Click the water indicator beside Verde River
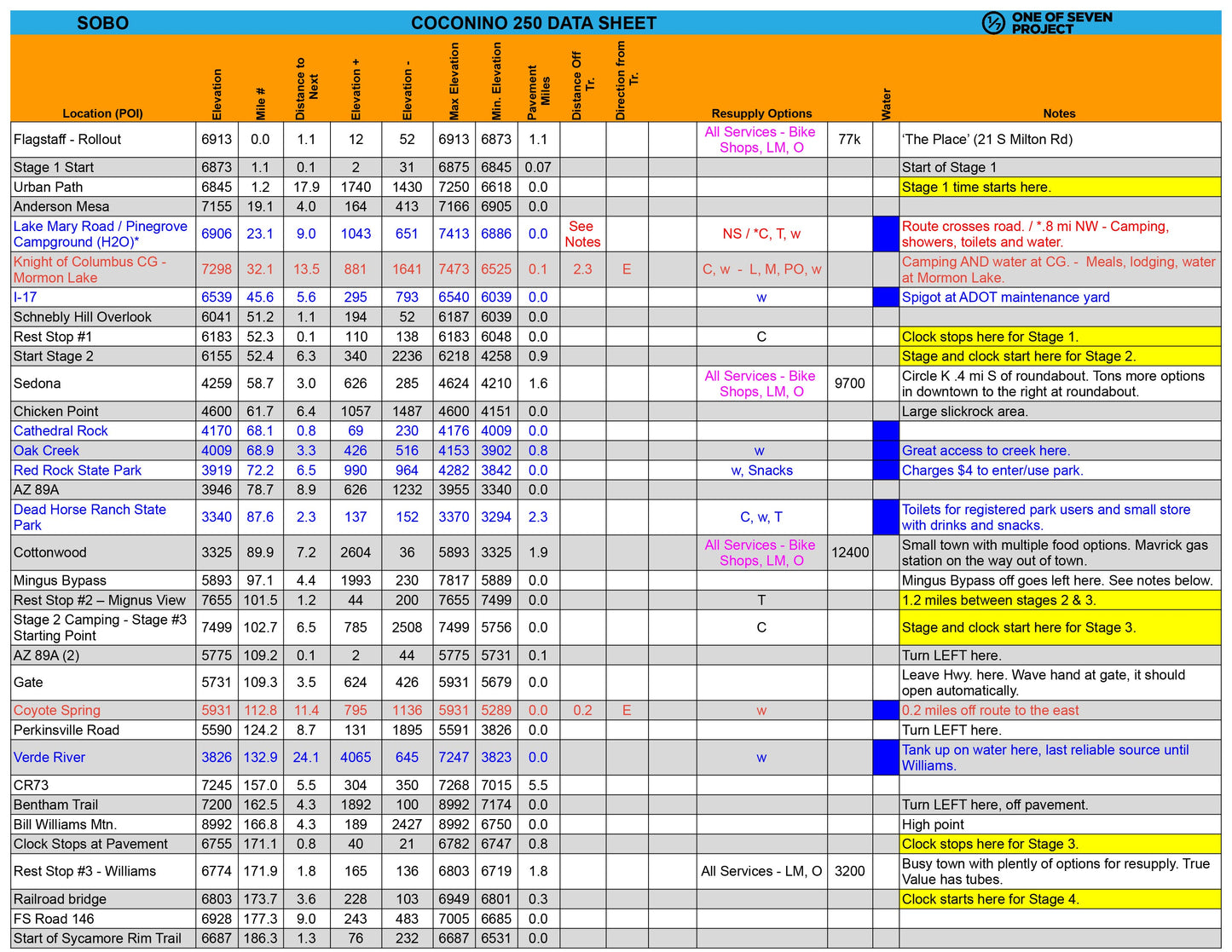 pyautogui.click(x=886, y=757)
